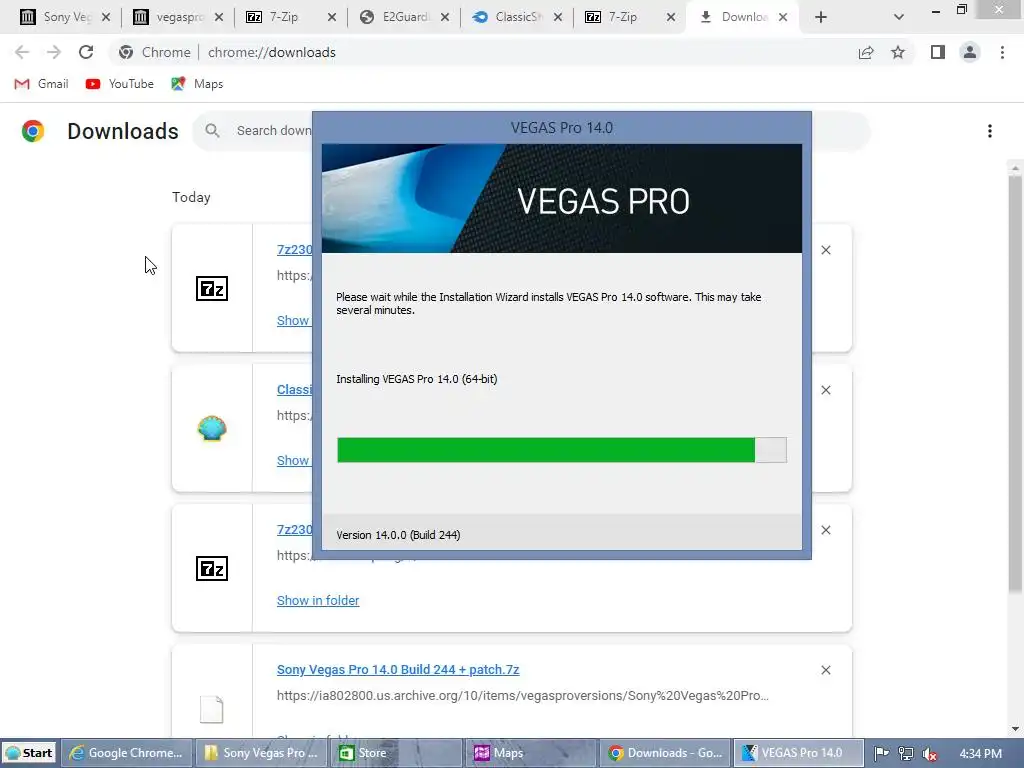Click the archive.org URL of Sony Vegas download
This screenshot has width=1024, height=768.
[x=522, y=696]
